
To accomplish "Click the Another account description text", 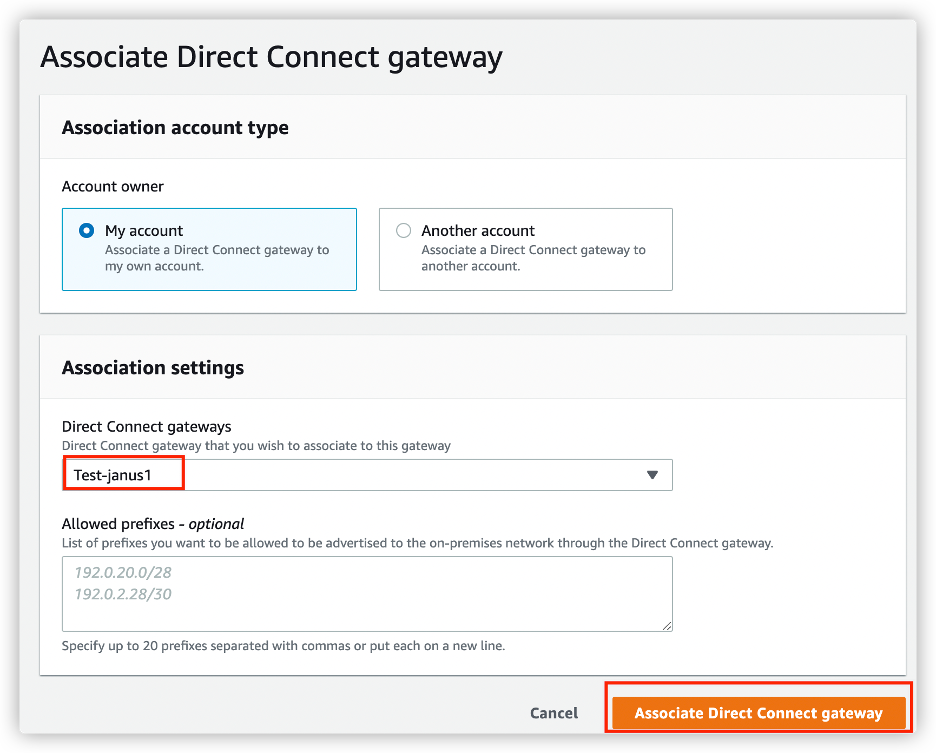I will pyautogui.click(x=534, y=258).
